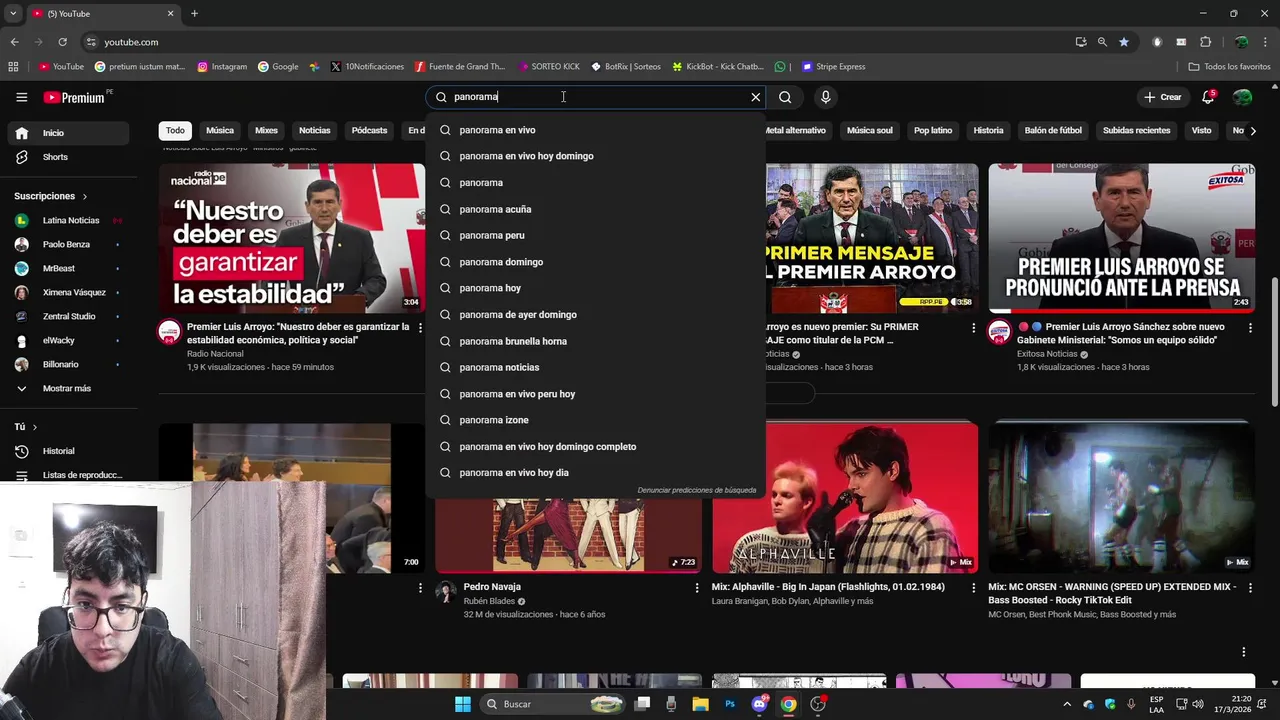This screenshot has width=1280, height=720.
Task: Open the SORTEO KICK bookmark
Action: 549,67
